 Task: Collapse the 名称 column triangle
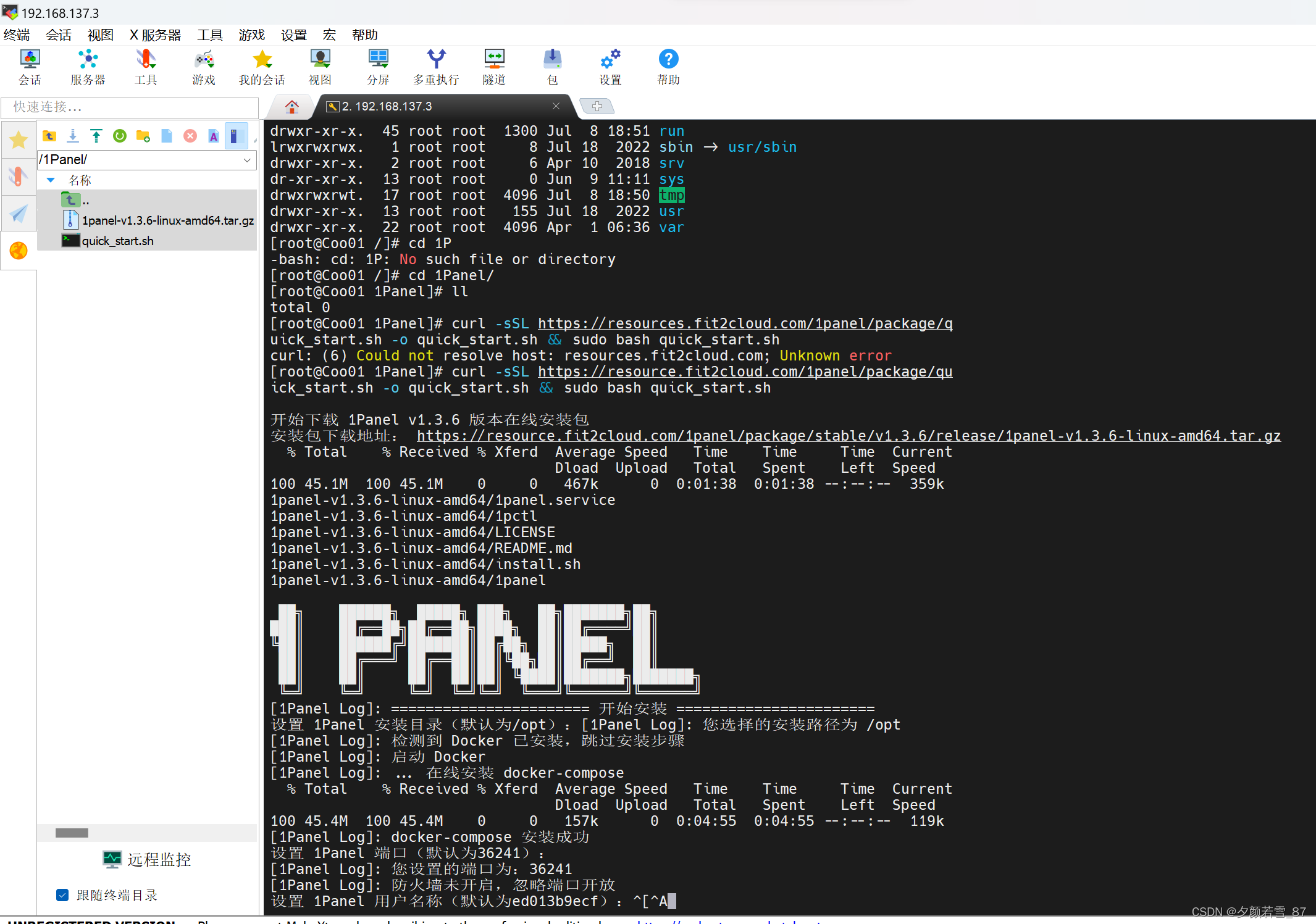click(x=51, y=180)
